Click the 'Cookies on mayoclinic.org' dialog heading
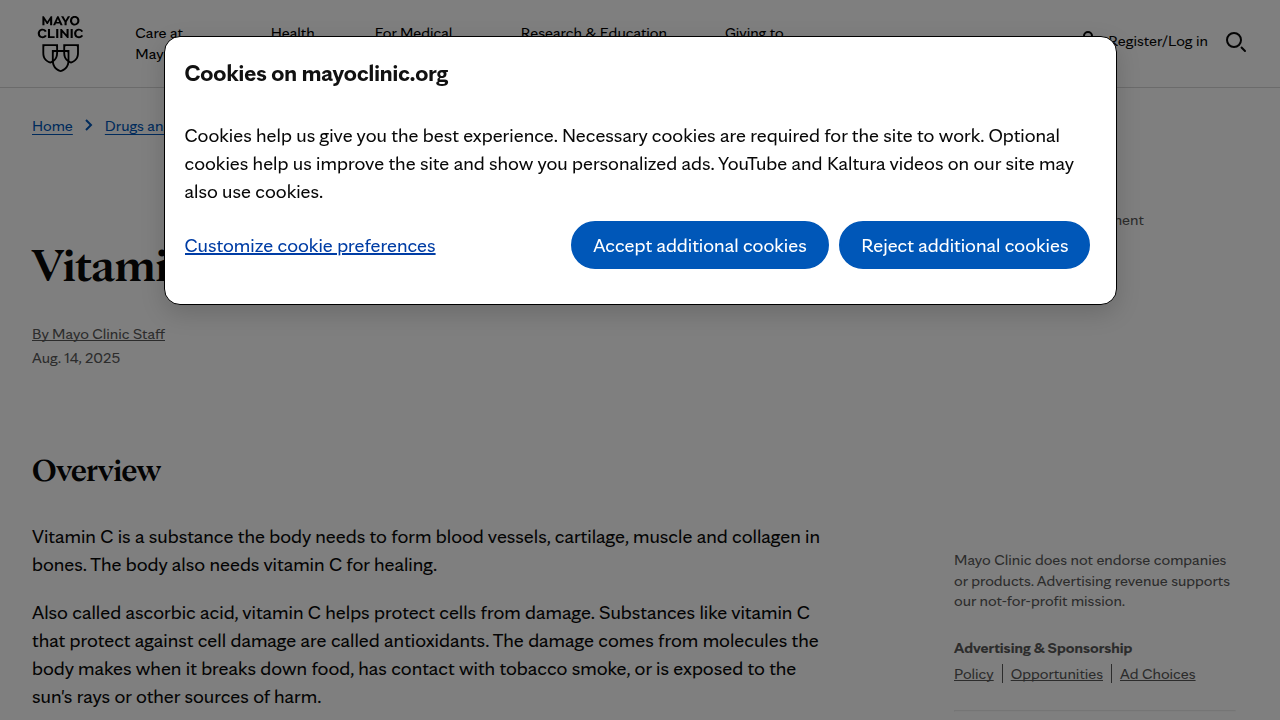Image resolution: width=1280 pixels, height=720 pixels. click(316, 73)
